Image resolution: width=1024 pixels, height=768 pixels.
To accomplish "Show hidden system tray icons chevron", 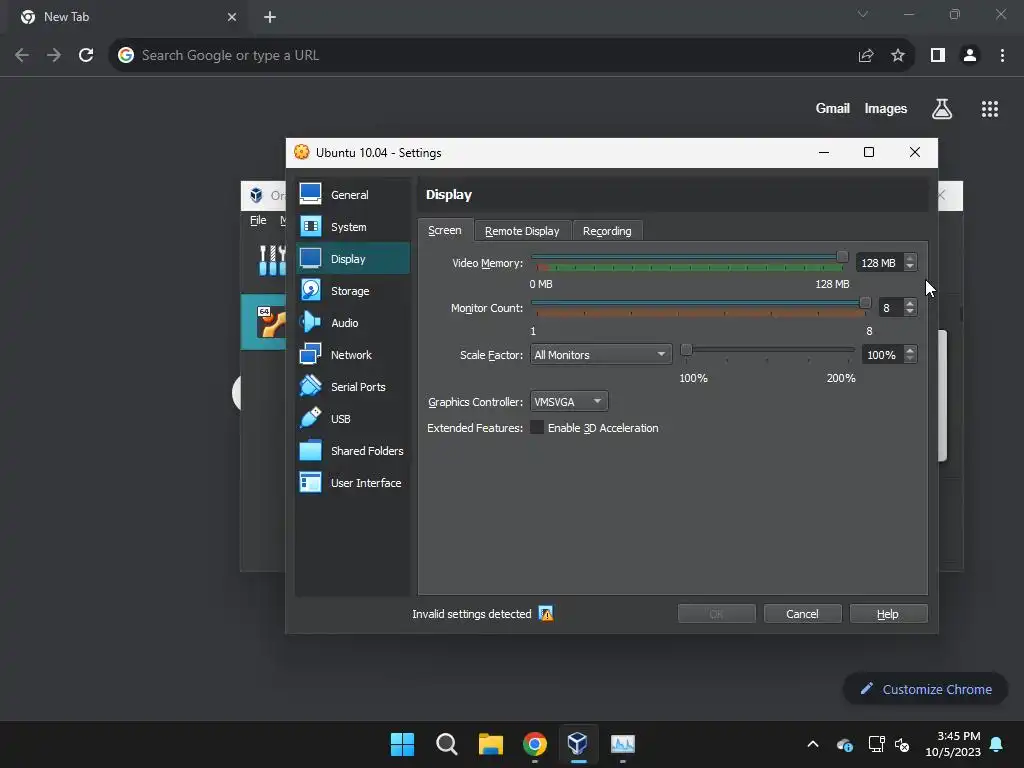I will coord(813,744).
